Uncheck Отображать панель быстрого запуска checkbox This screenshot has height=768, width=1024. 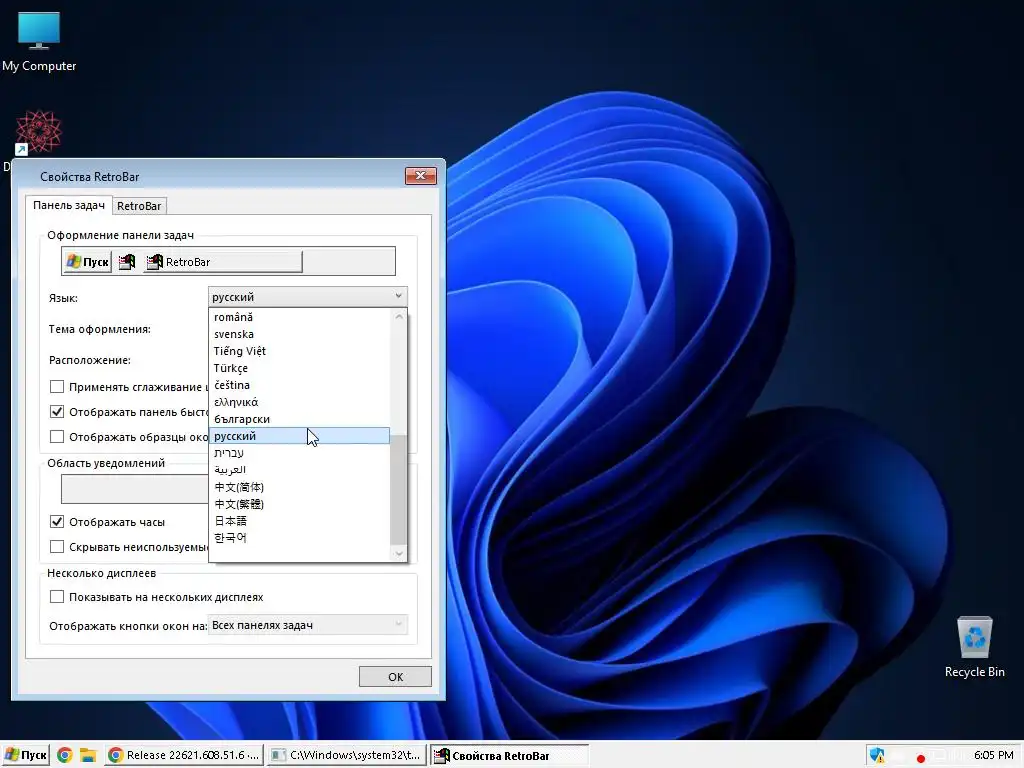point(57,411)
